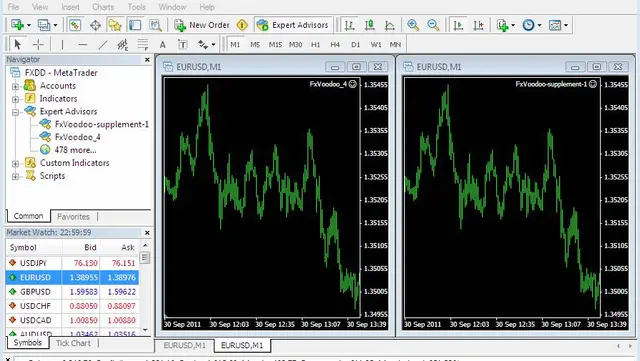
Task: Select the trendline tool
Action: click(103, 44)
